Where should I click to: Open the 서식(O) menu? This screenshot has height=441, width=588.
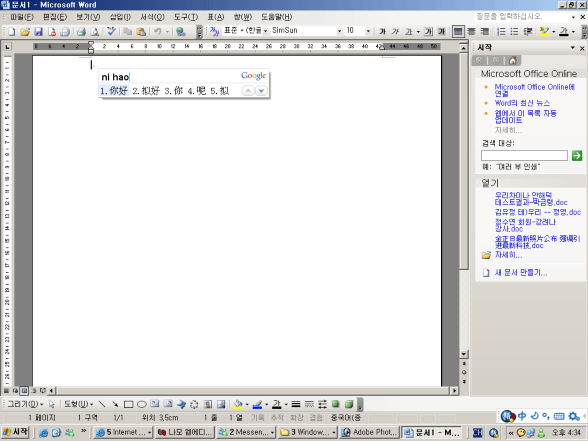(x=152, y=17)
